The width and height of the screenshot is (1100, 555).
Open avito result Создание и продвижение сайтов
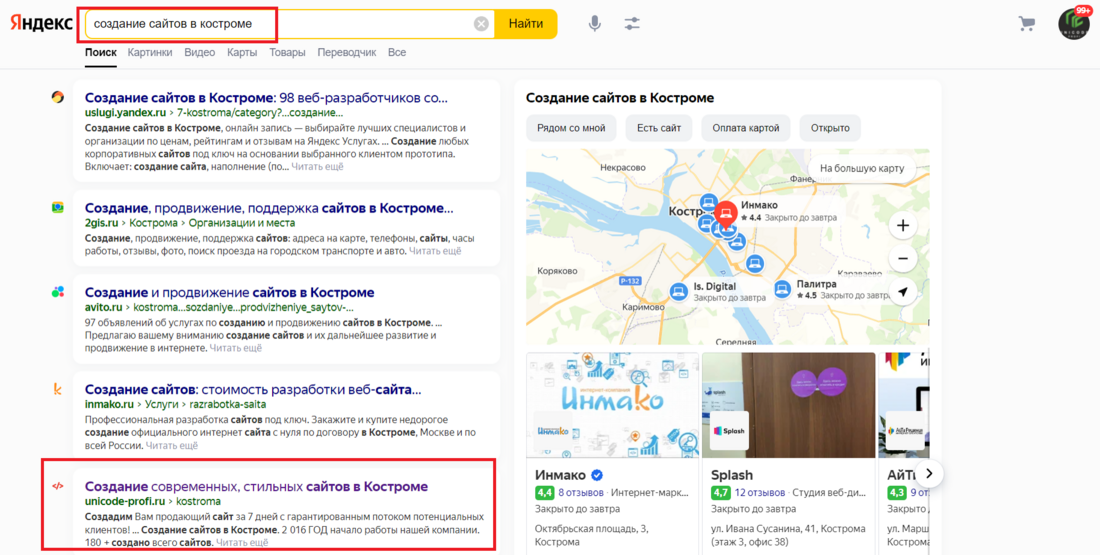229,292
